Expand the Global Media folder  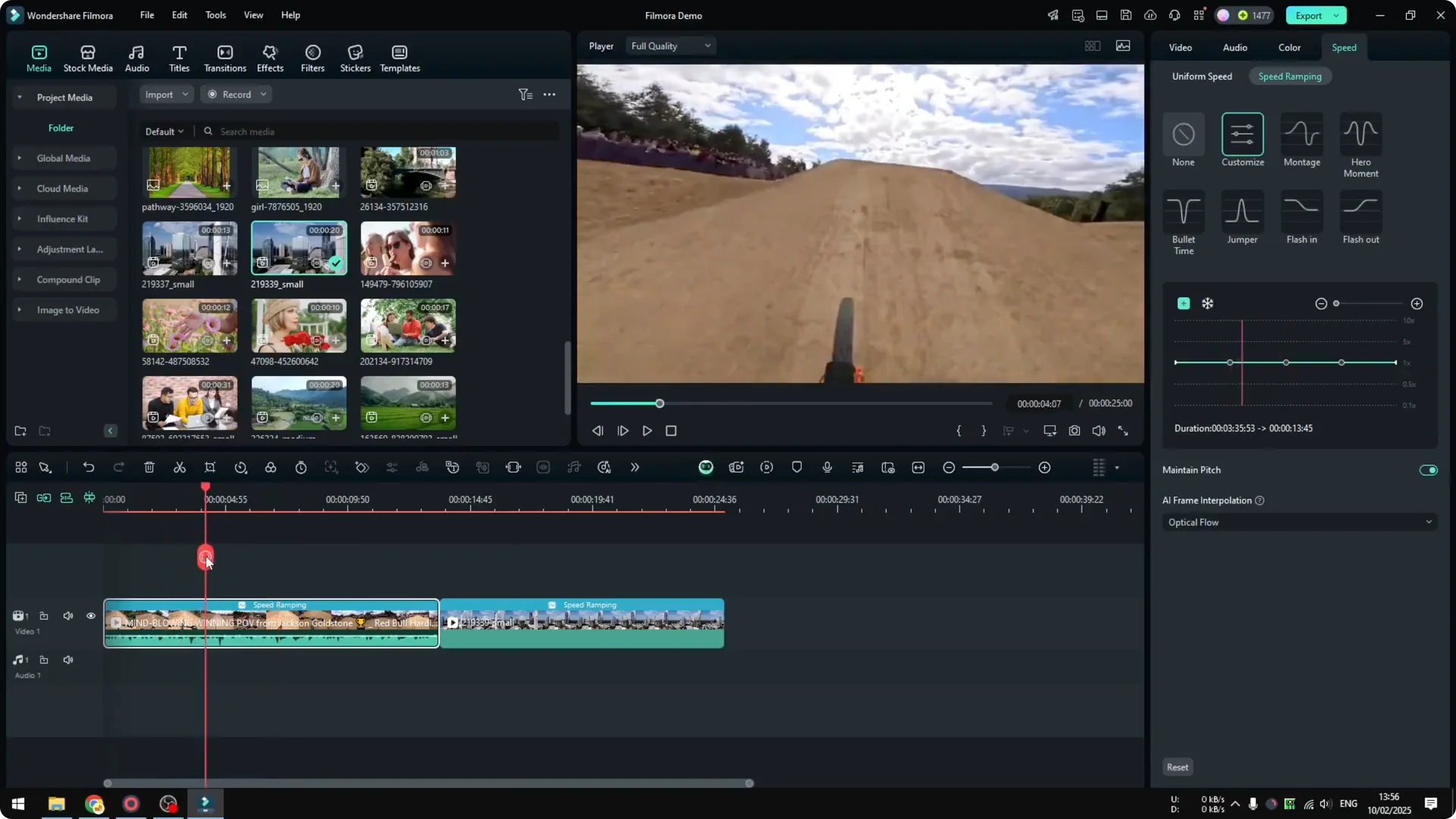pos(19,158)
